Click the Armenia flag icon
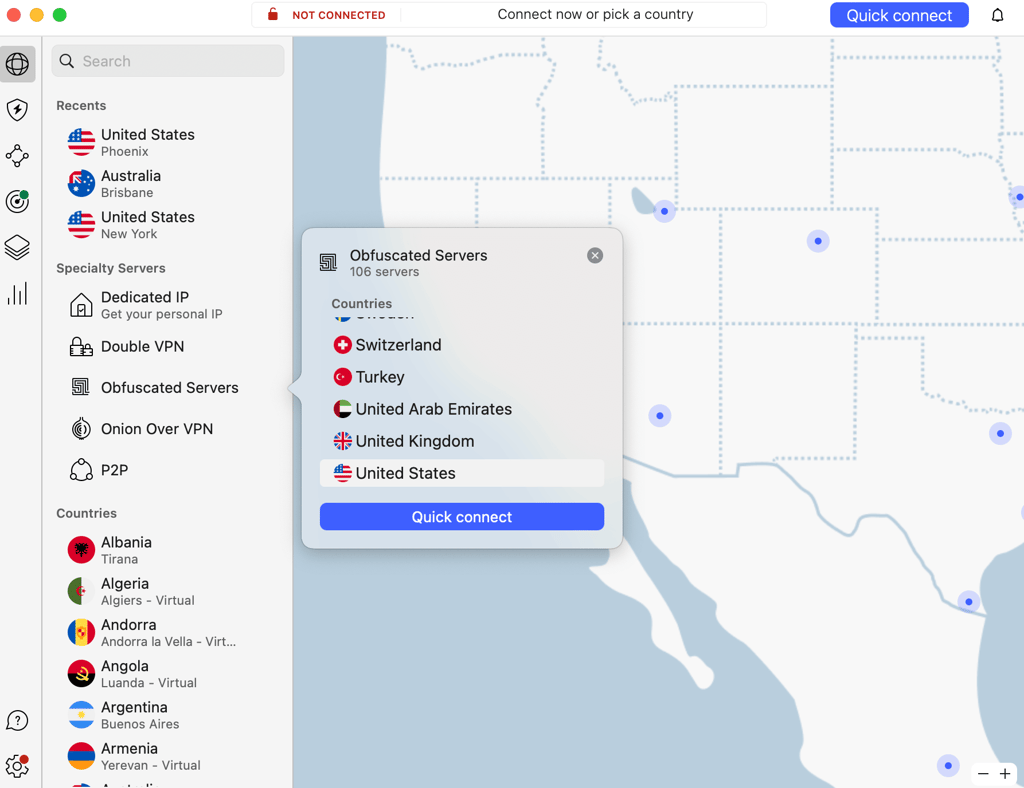Image resolution: width=1024 pixels, height=788 pixels. (x=81, y=756)
